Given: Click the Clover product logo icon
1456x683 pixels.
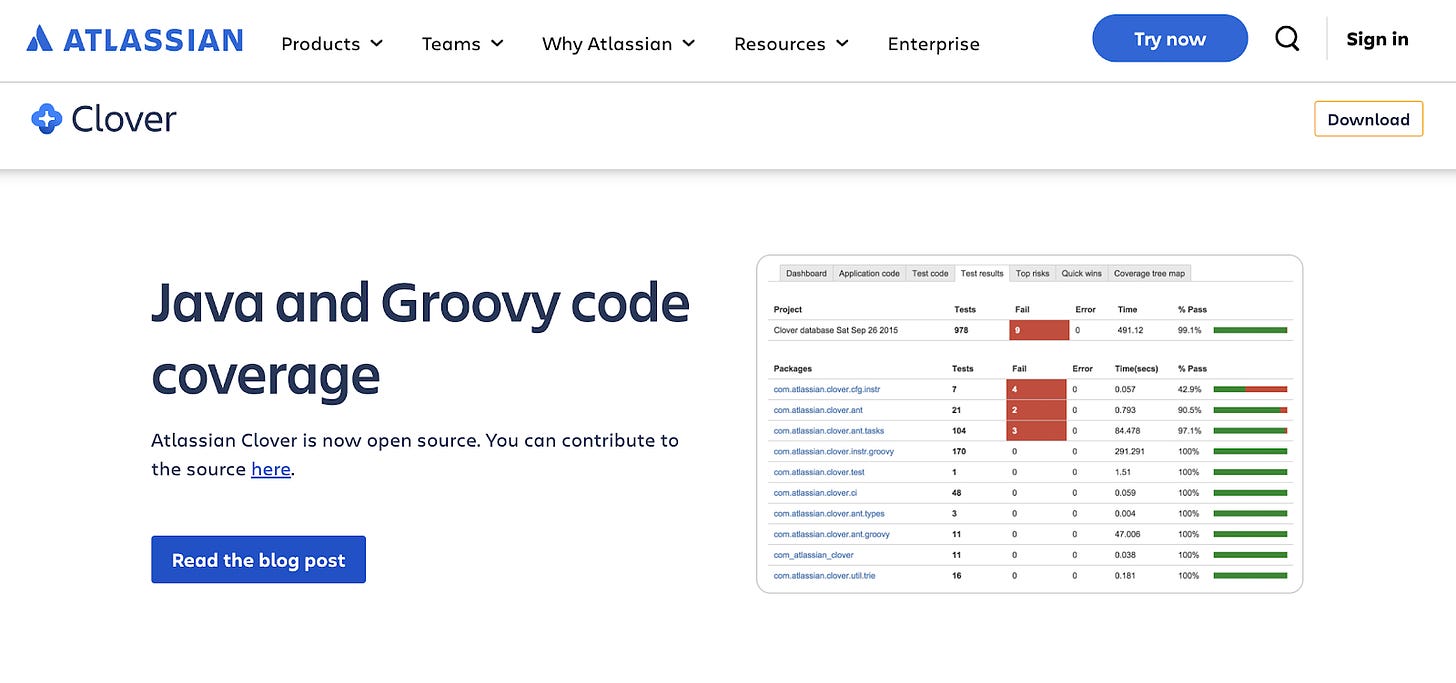Looking at the screenshot, I should point(47,119).
